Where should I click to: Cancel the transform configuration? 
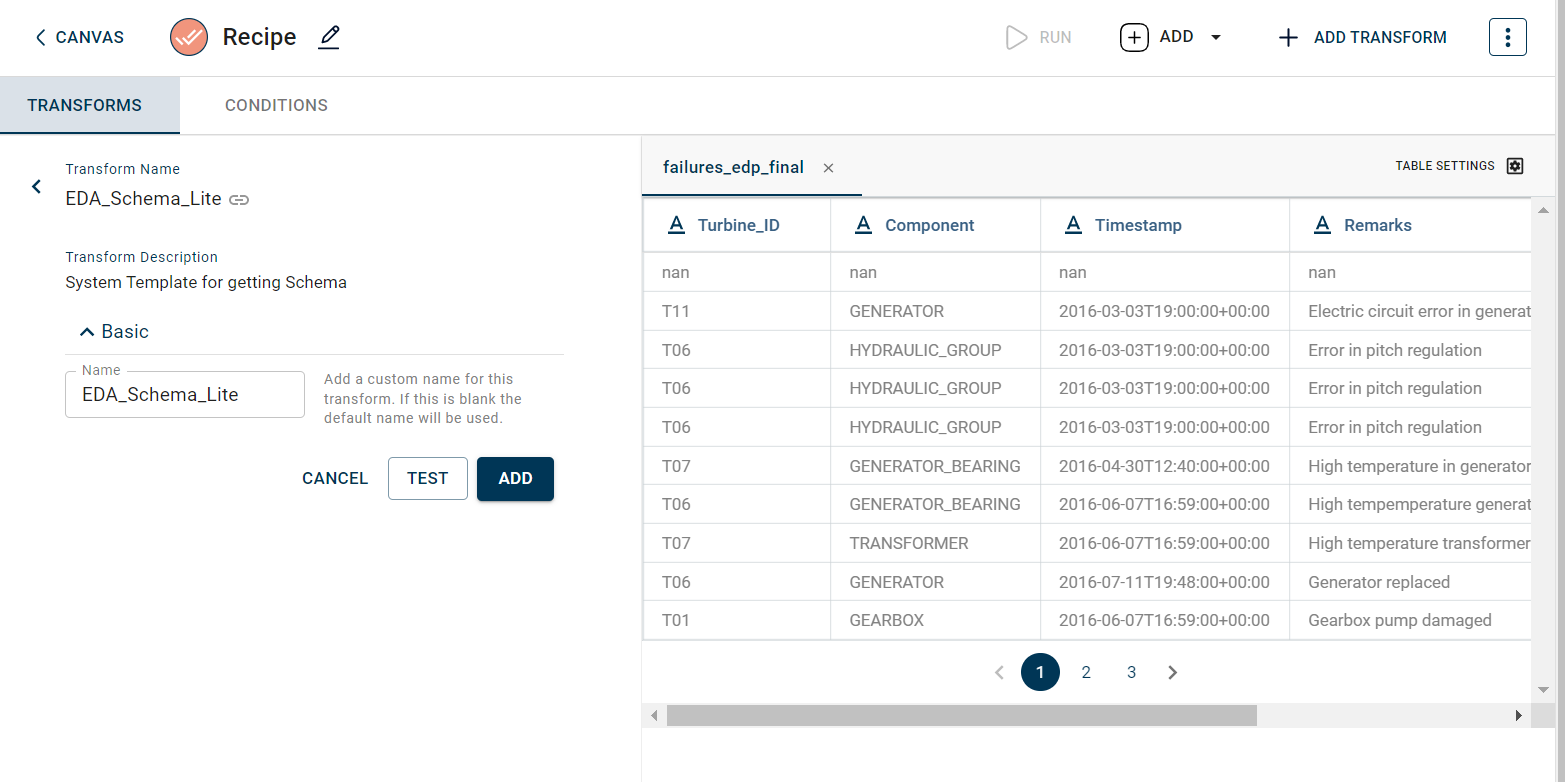click(335, 478)
